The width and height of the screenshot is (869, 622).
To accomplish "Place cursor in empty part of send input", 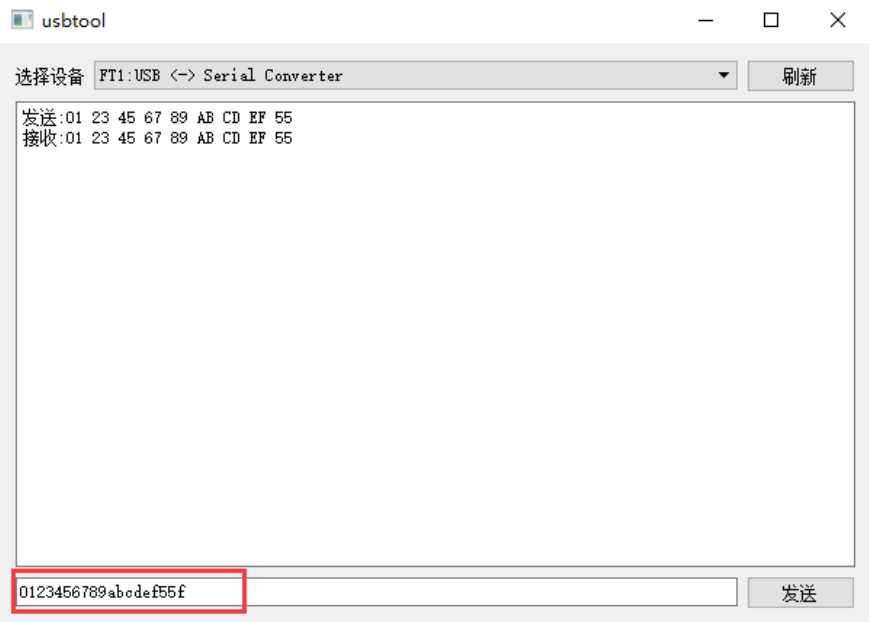I will [x=488, y=592].
